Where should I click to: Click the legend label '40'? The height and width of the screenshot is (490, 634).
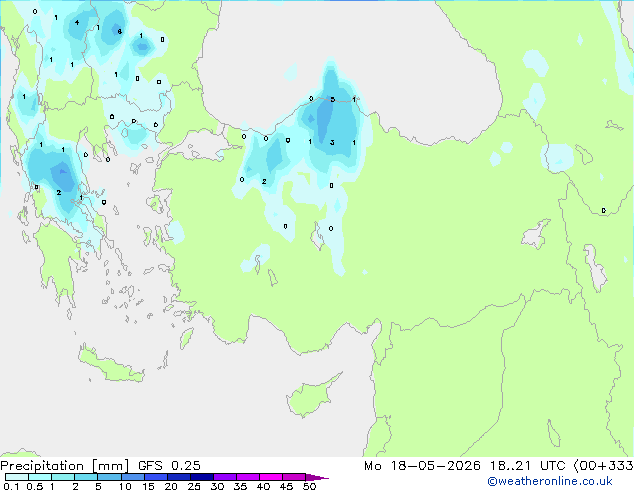[263, 486]
